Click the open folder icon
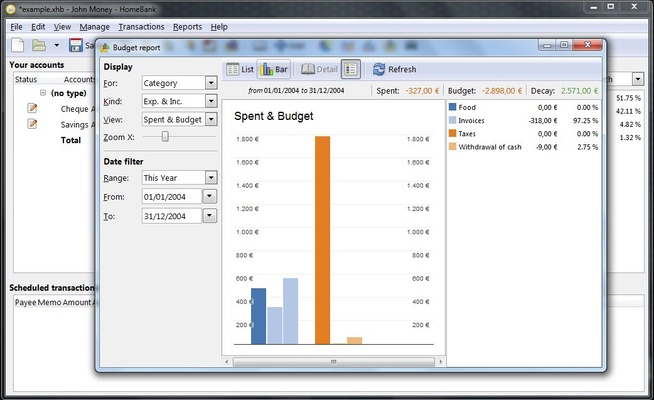 pyautogui.click(x=38, y=45)
